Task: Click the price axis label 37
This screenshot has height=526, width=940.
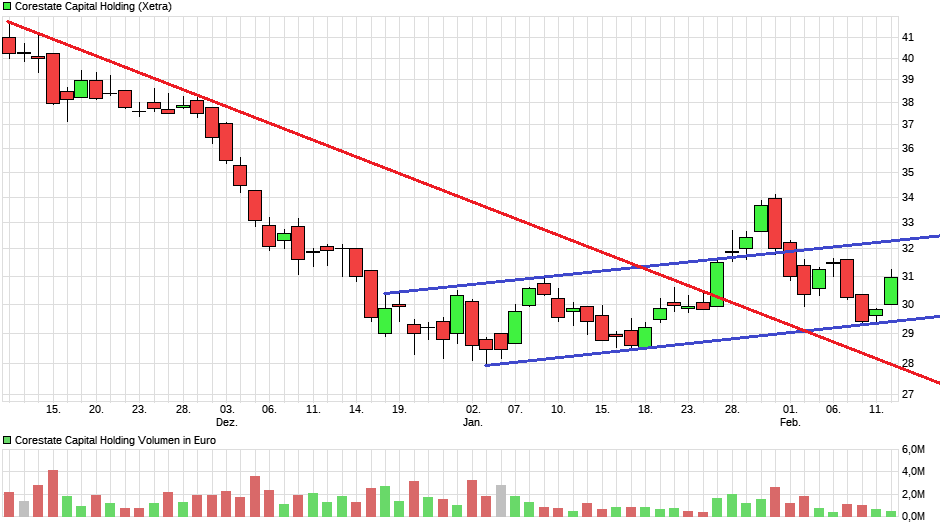Action: point(908,124)
